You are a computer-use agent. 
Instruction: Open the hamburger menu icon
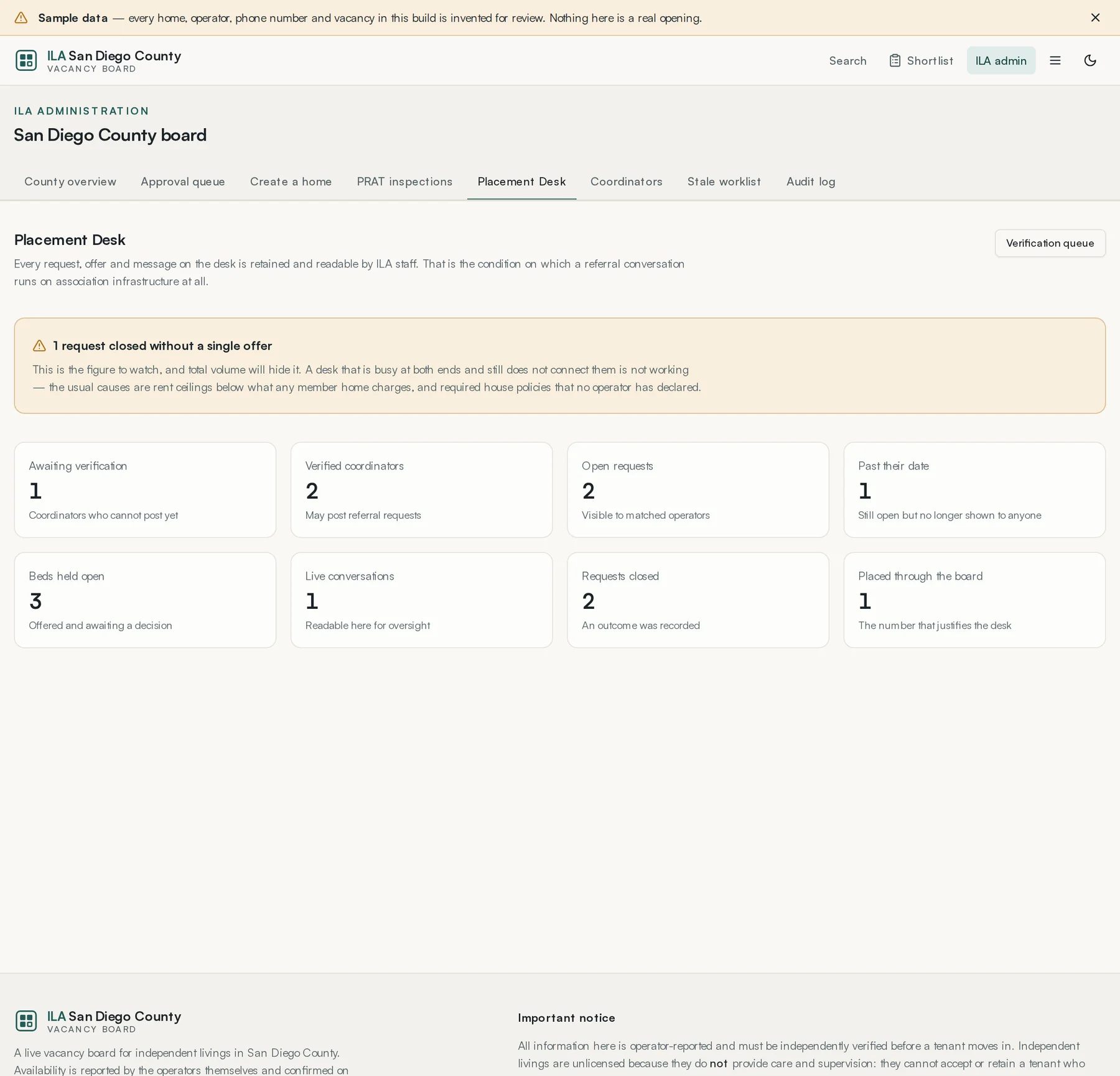click(x=1055, y=60)
